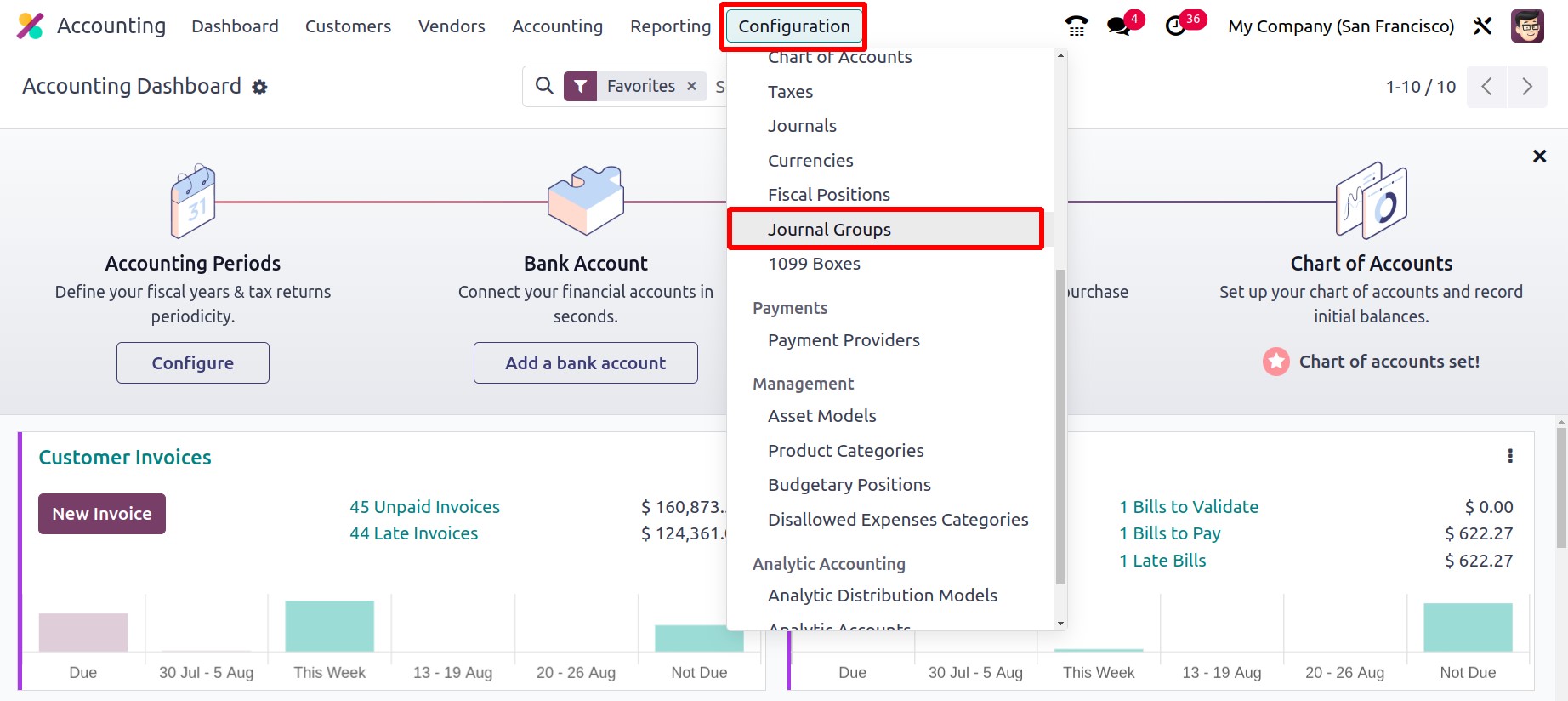Click the Accounting app logo
The height and width of the screenshot is (701, 1568).
click(x=31, y=26)
